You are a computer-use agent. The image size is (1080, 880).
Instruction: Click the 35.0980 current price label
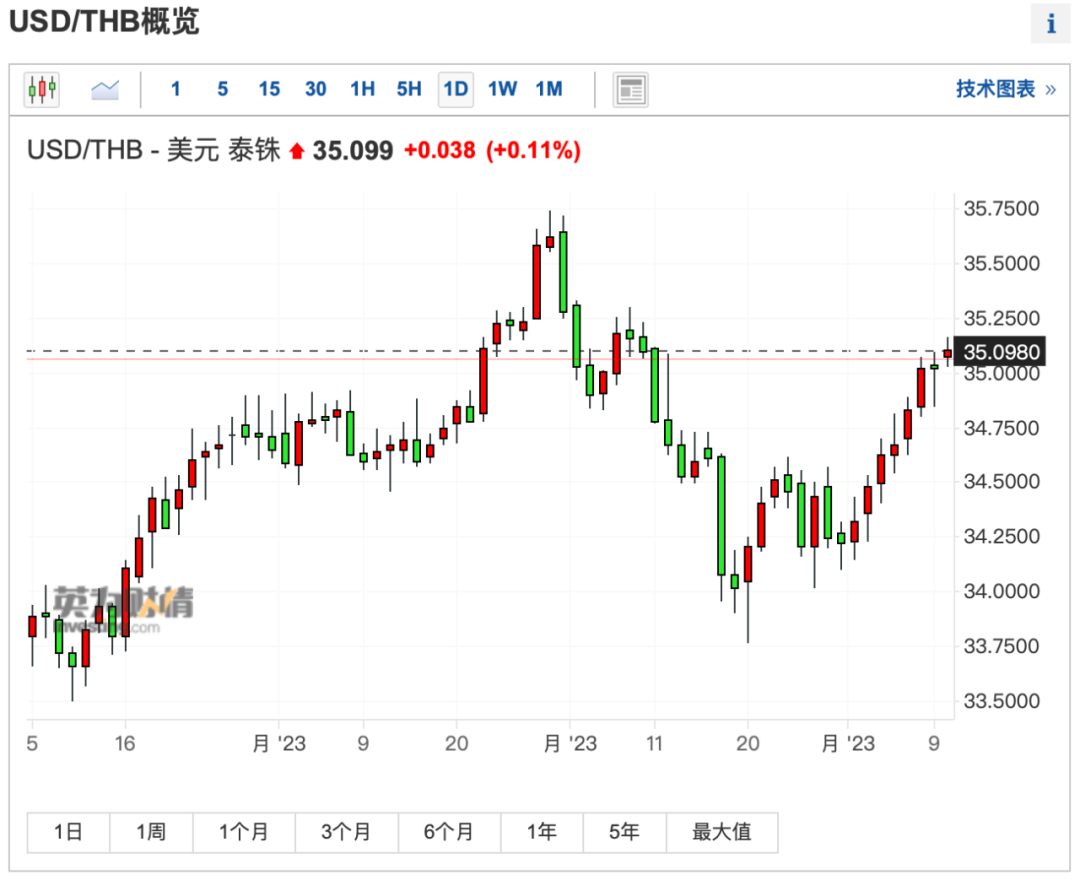pyautogui.click(x=1001, y=351)
